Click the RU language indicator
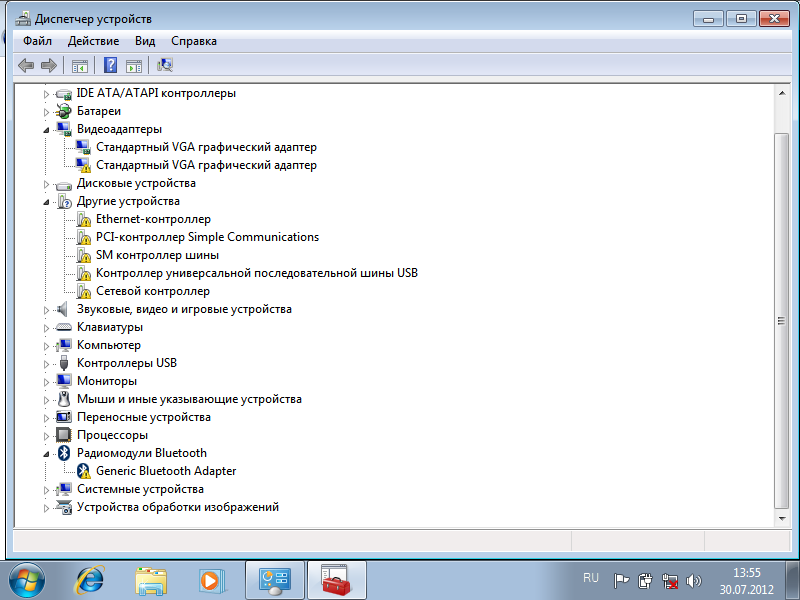This screenshot has height=600, width=800. (x=591, y=578)
